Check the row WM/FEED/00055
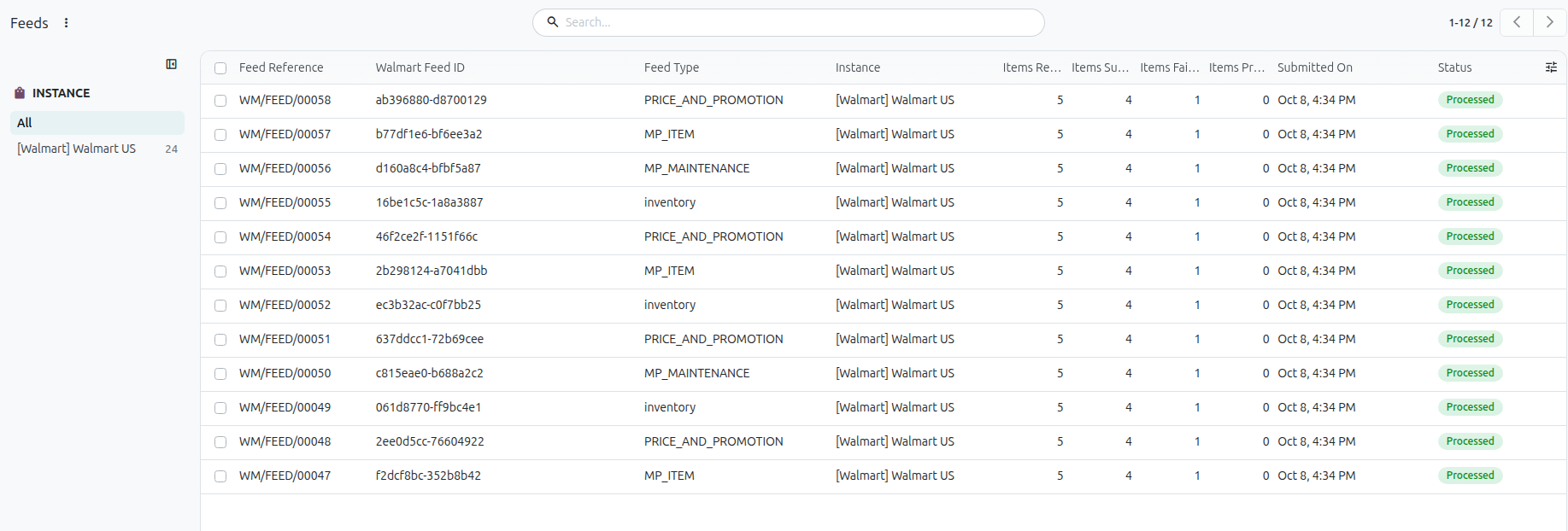Image resolution: width=1568 pixels, height=531 pixels. [220, 203]
